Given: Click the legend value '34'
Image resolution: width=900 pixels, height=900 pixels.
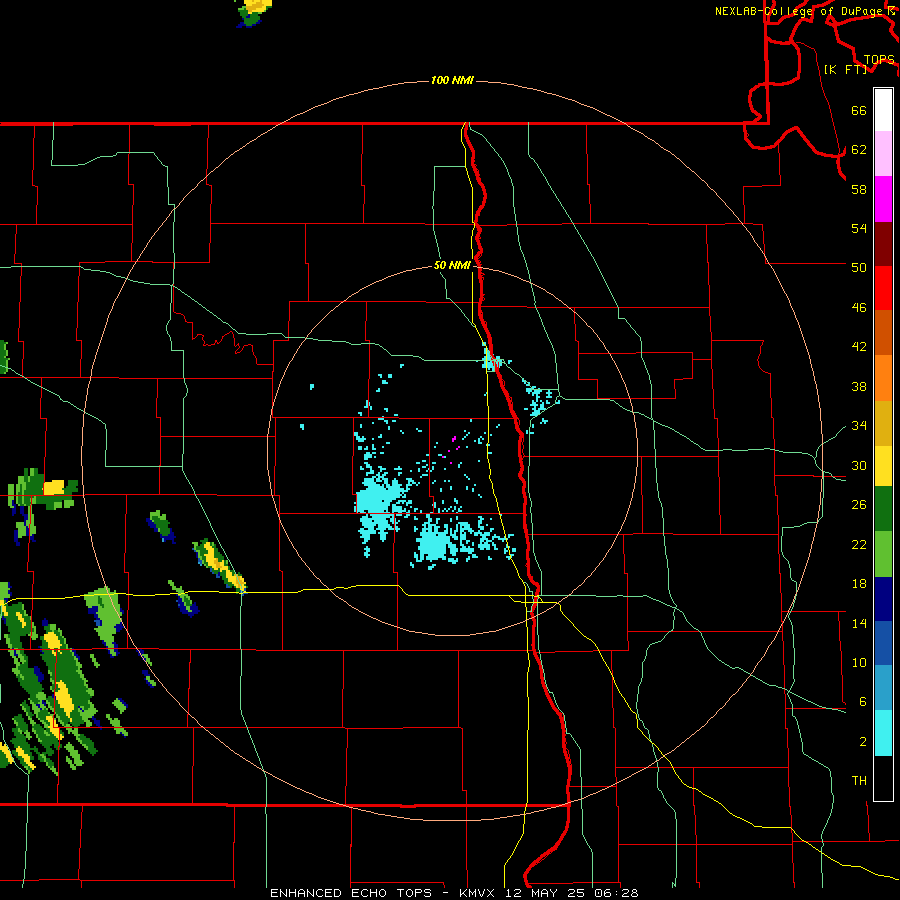Looking at the screenshot, I should tap(859, 426).
